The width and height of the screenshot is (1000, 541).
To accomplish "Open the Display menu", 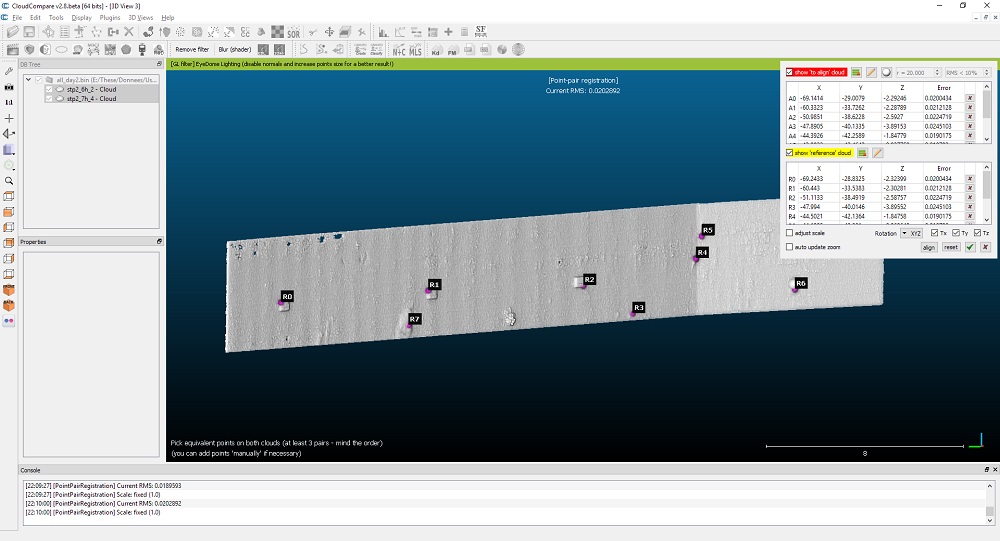I will pyautogui.click(x=80, y=18).
